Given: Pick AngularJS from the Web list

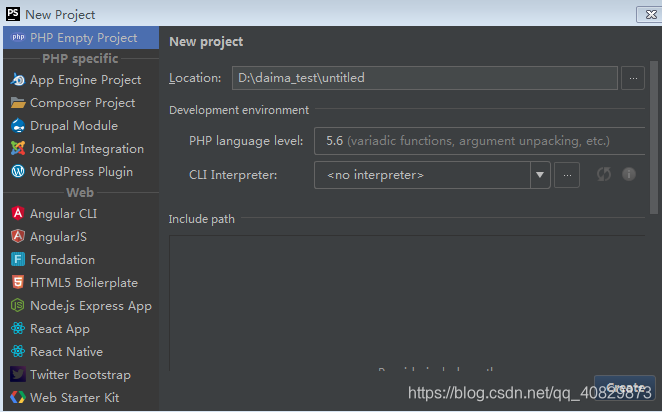Looking at the screenshot, I should click(x=58, y=236).
